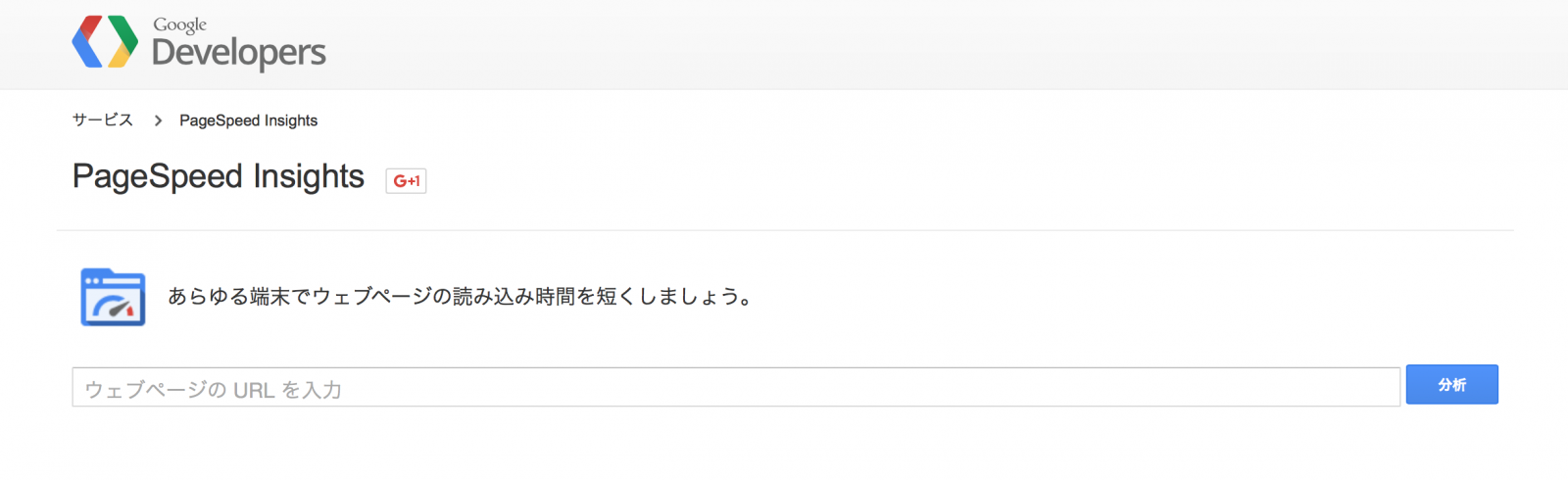The image size is (1568, 480).
Task: Click the red gauge needle in the speedometer icon
Action: [123, 309]
